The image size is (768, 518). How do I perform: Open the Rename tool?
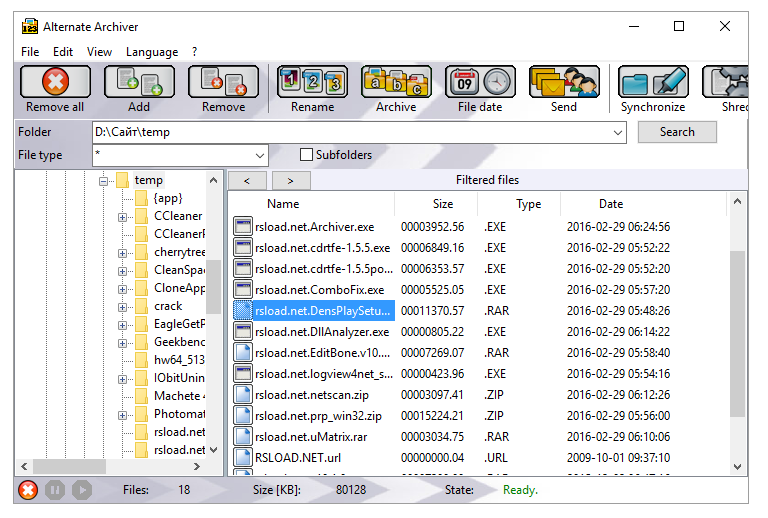point(312,82)
